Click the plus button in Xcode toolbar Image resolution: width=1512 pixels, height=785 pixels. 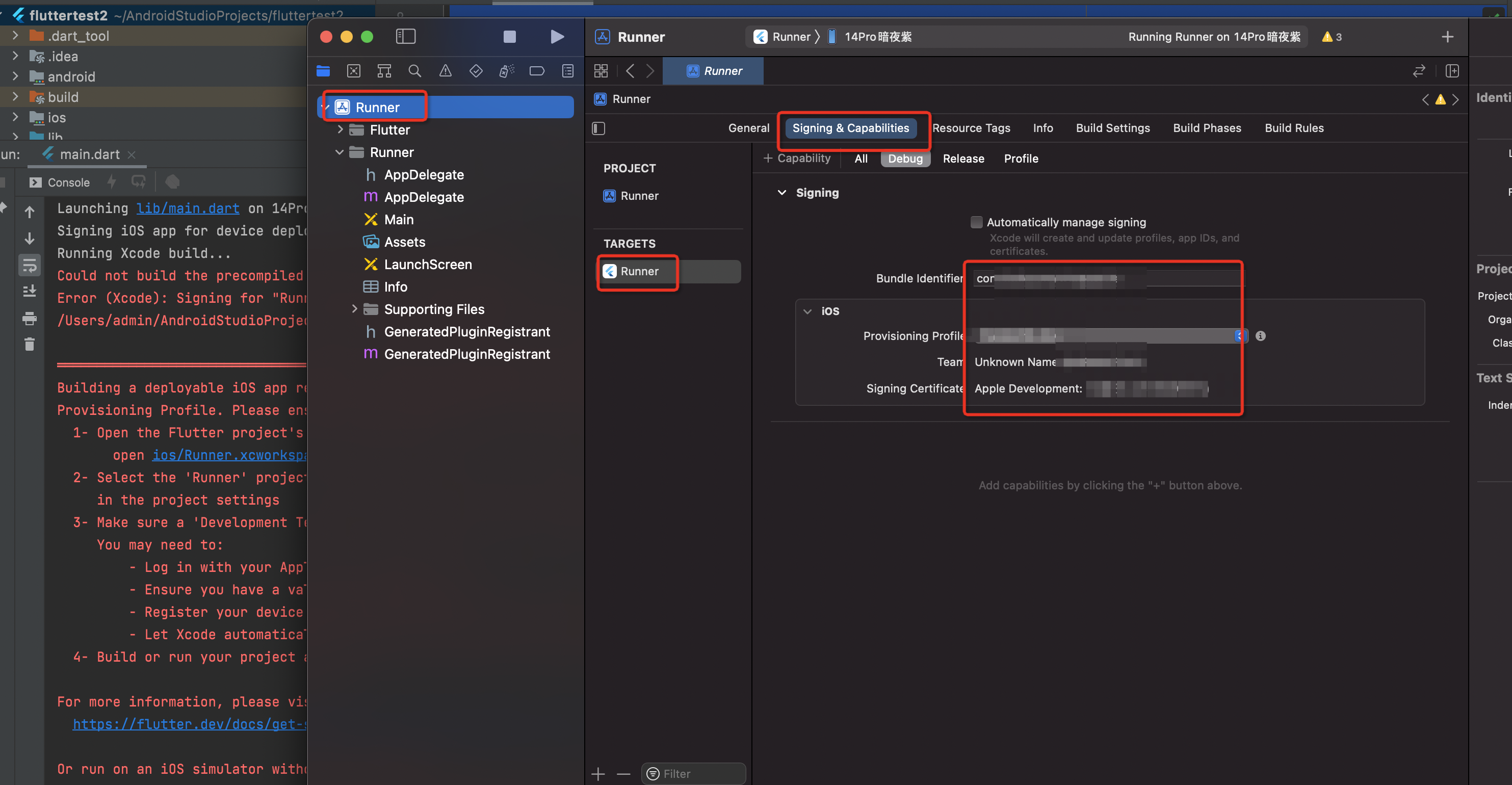coord(1447,37)
